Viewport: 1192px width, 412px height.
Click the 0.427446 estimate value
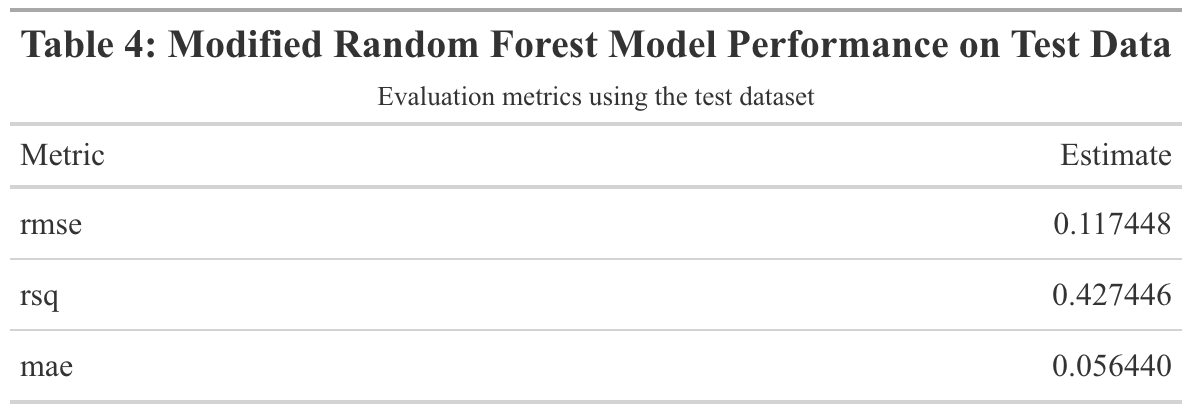1112,295
